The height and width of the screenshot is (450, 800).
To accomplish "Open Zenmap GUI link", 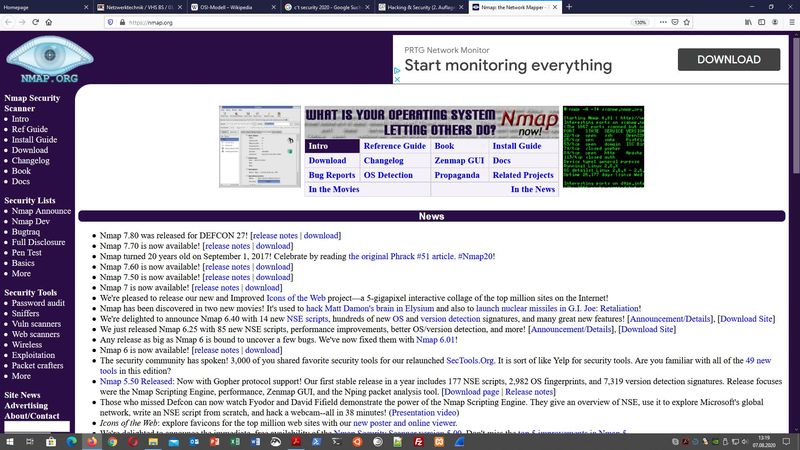I will pos(459,160).
